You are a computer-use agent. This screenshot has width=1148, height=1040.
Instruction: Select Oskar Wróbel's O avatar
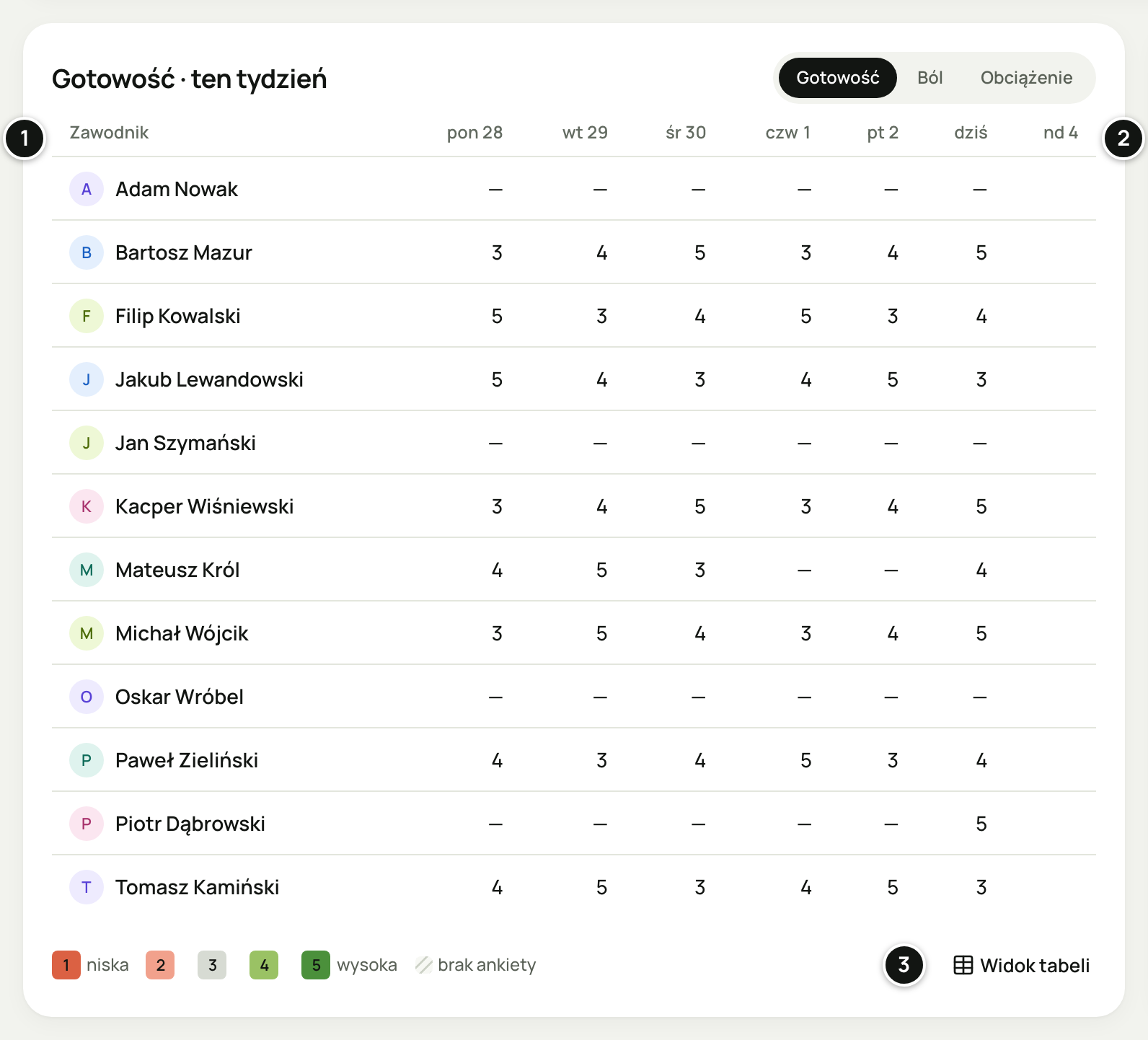click(87, 697)
